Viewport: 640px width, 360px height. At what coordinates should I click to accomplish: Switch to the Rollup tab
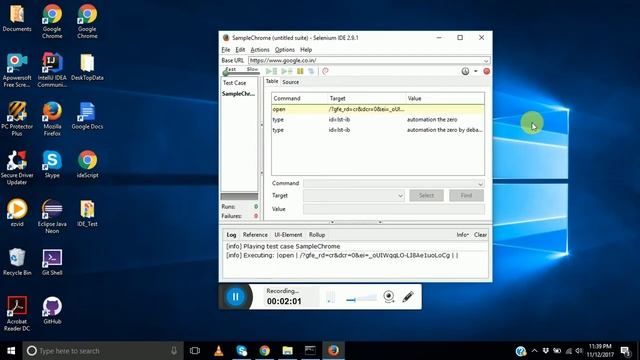click(x=317, y=235)
